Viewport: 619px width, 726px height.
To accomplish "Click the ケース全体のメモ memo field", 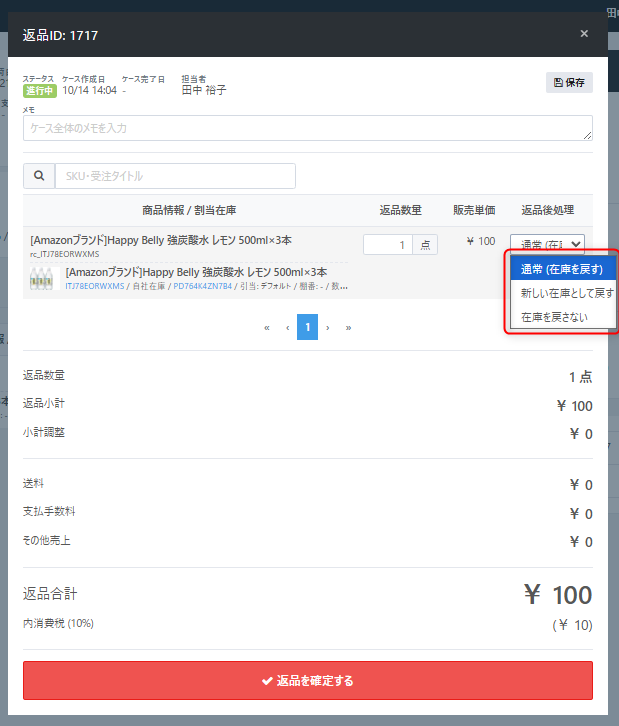I will click(x=307, y=128).
